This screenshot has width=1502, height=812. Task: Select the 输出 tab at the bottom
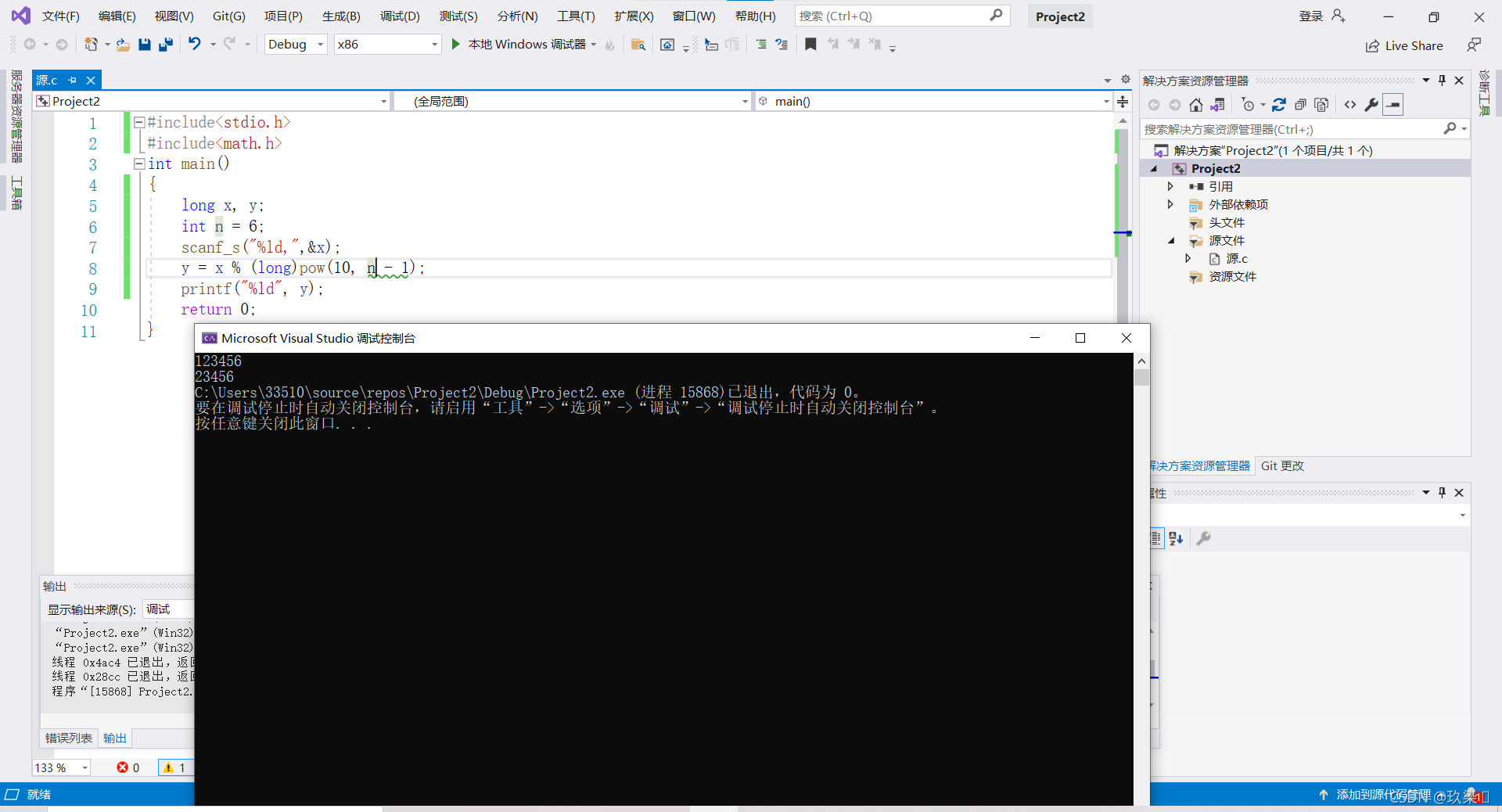coord(115,738)
